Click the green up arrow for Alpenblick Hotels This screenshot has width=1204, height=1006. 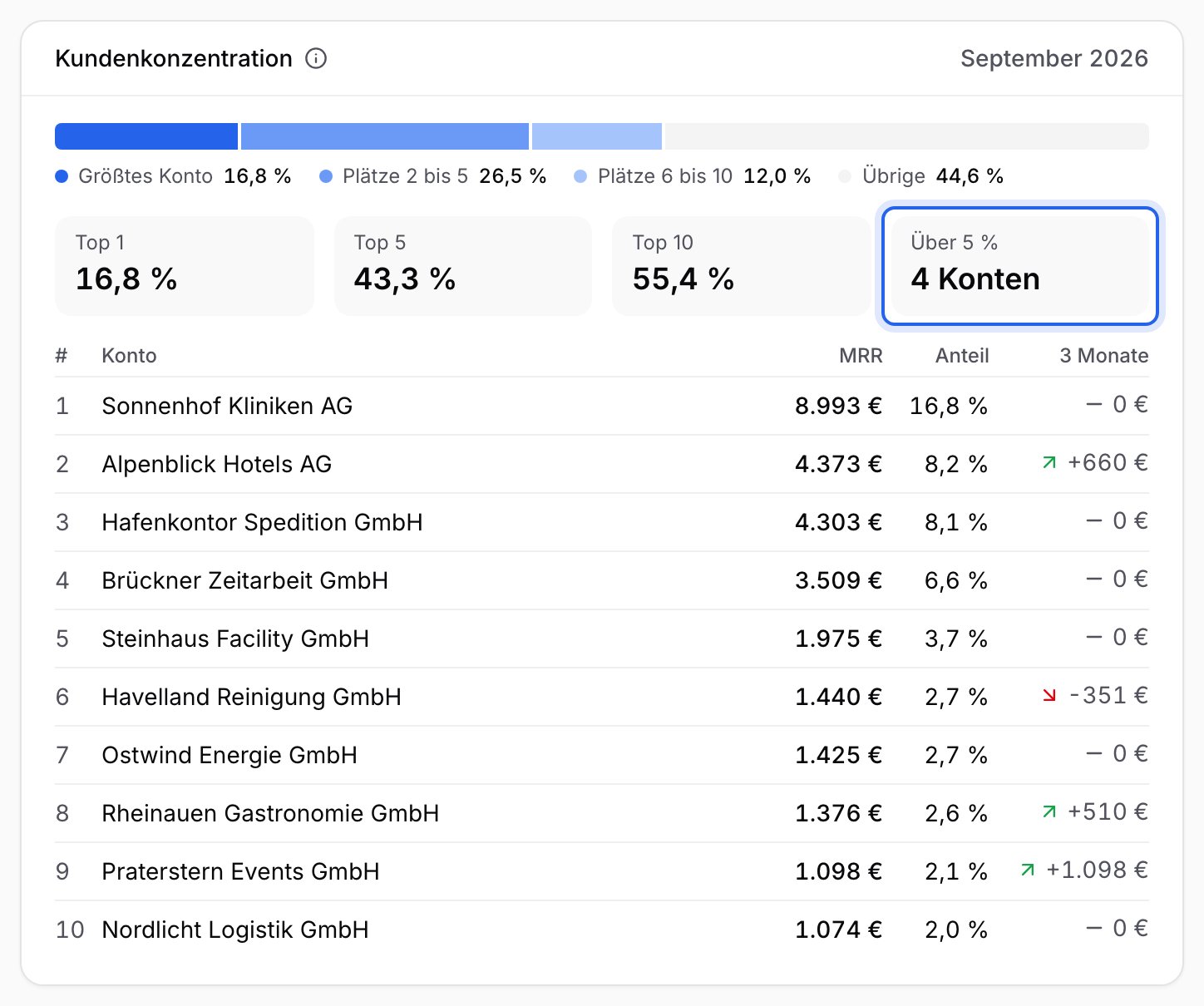point(1049,462)
